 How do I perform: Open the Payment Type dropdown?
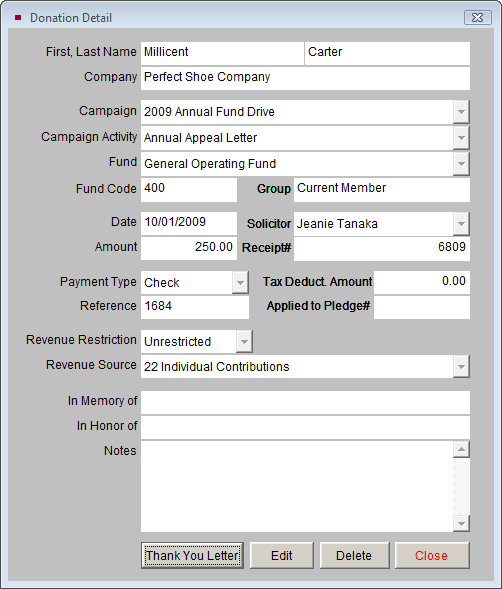240,282
